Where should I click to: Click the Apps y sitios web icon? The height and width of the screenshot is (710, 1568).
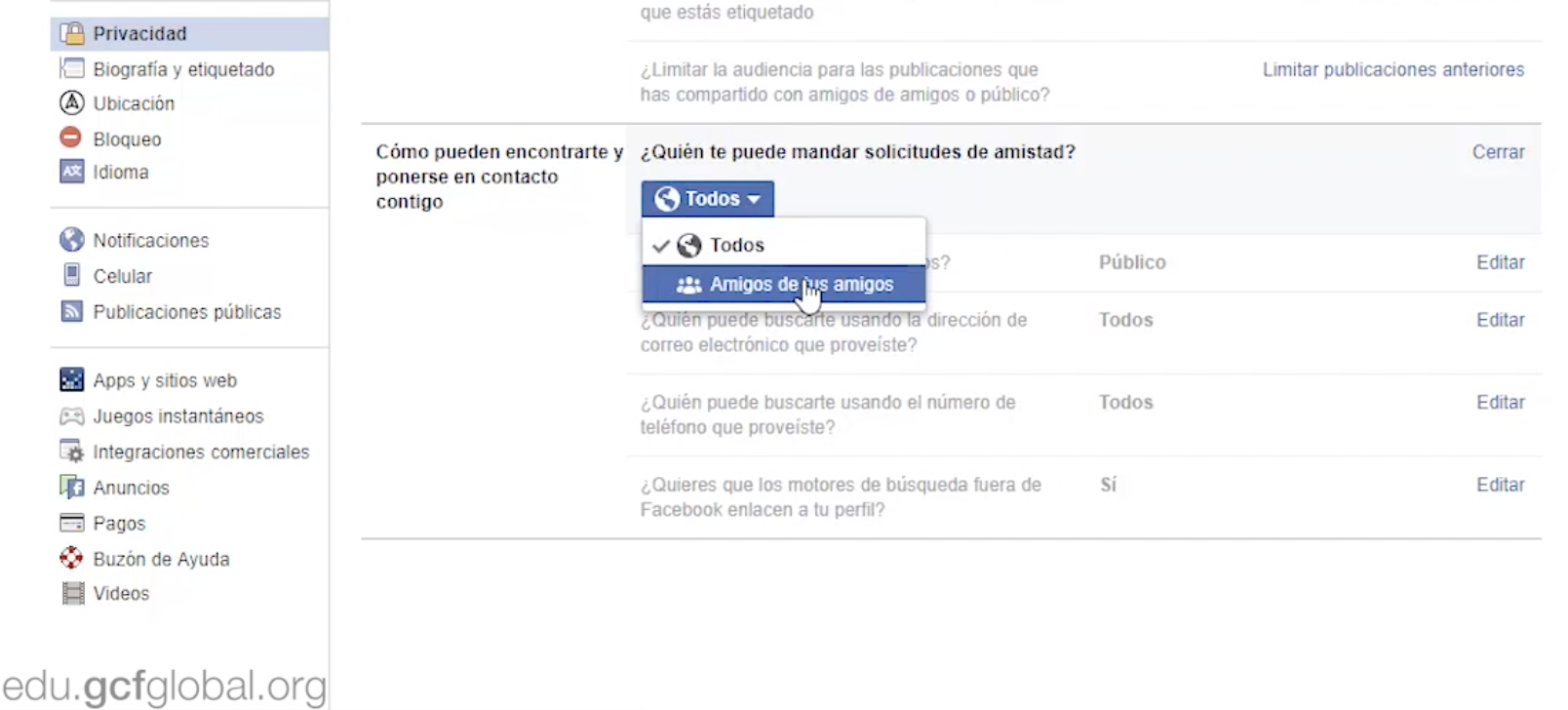[72, 379]
